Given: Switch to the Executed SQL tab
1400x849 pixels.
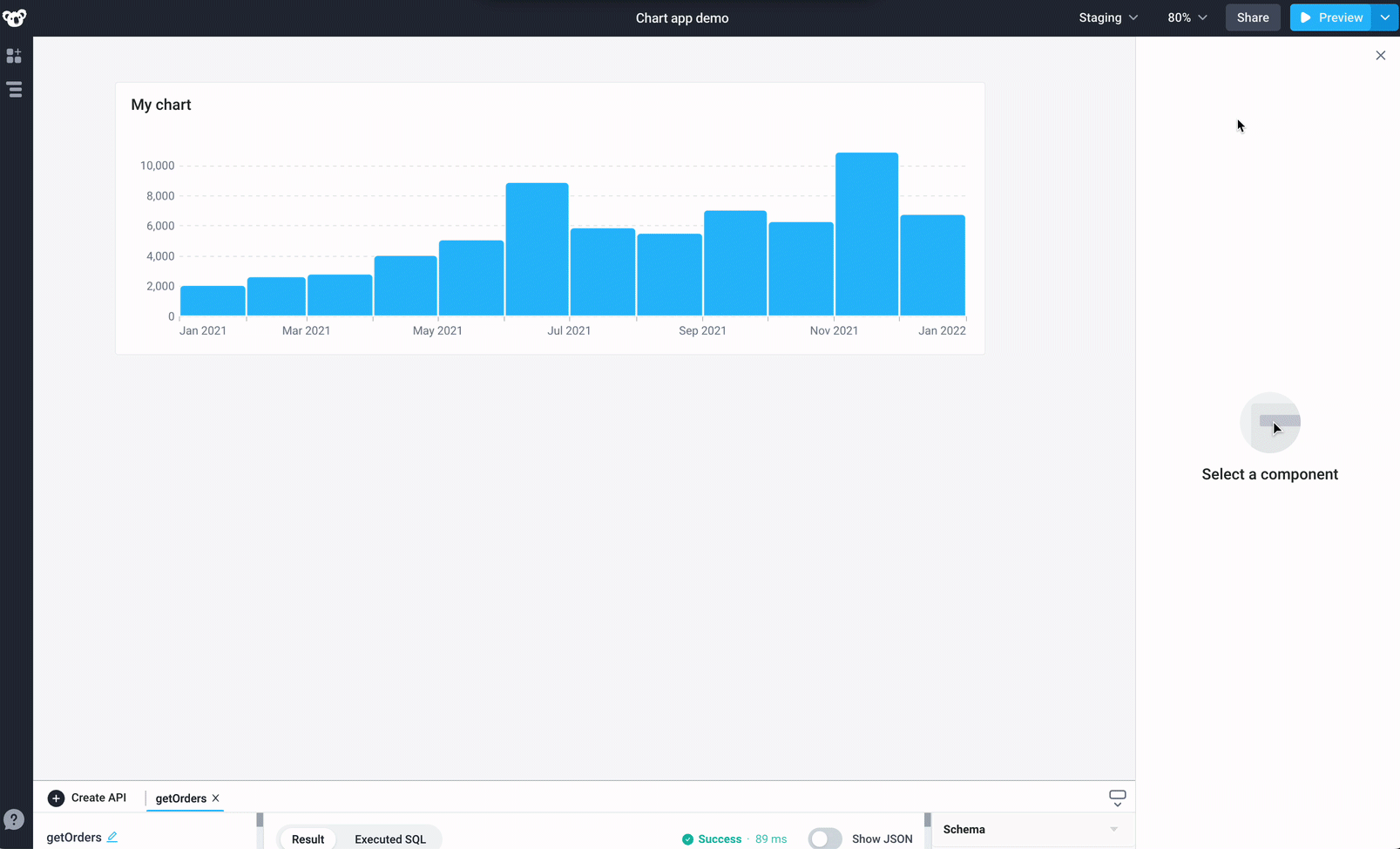Looking at the screenshot, I should [389, 839].
